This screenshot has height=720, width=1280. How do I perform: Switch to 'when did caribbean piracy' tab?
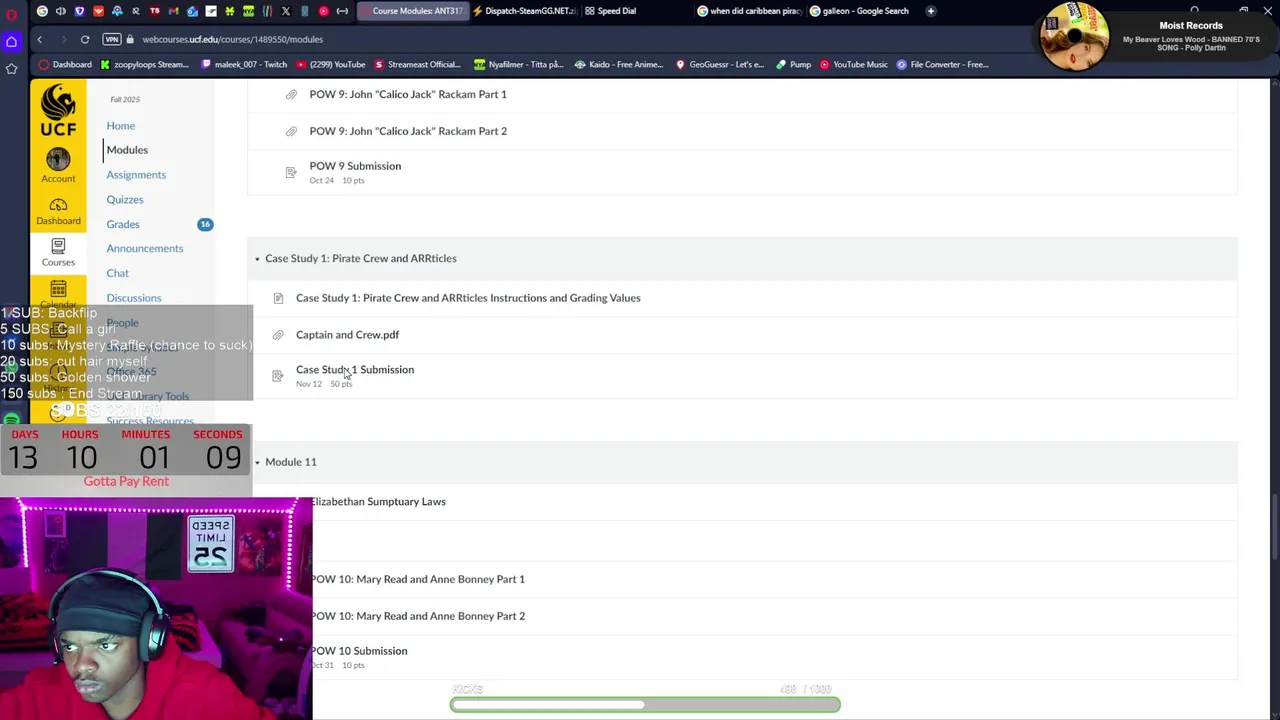pyautogui.click(x=749, y=11)
